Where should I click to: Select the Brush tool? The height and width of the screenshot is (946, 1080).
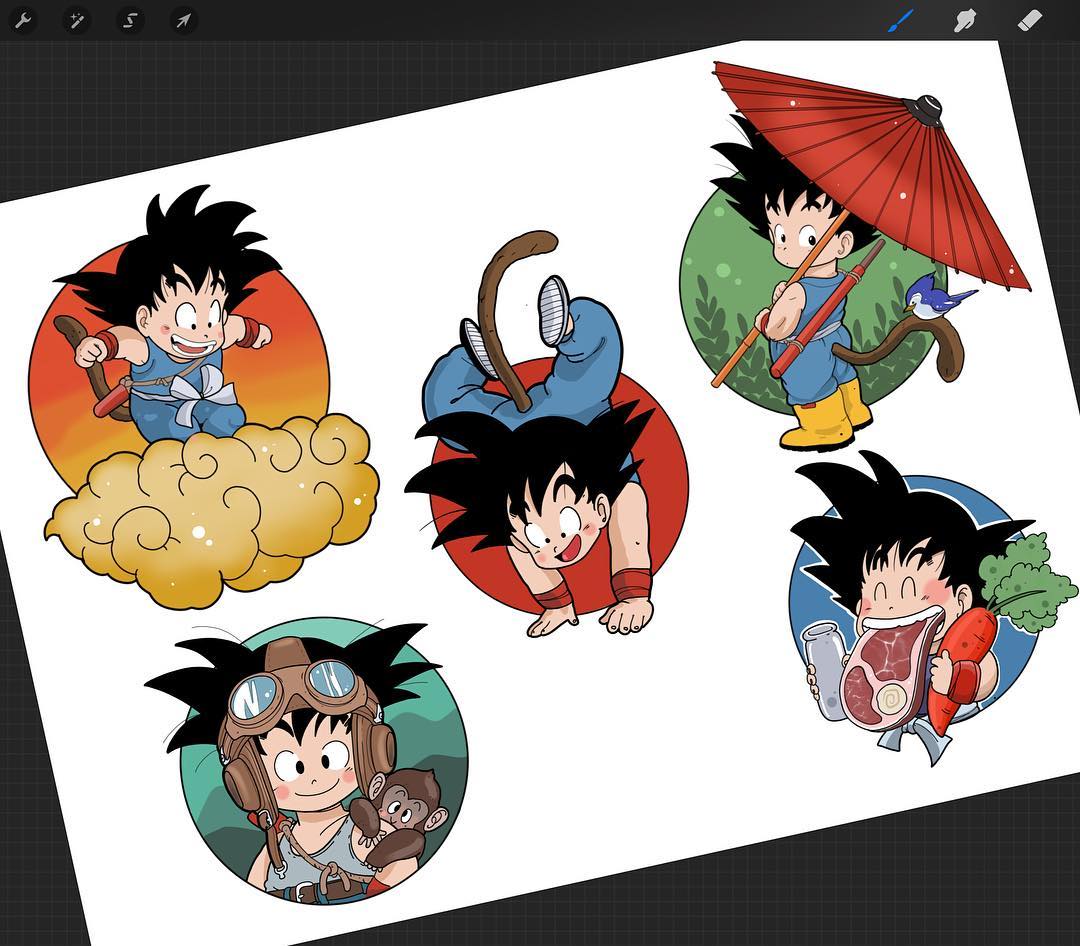point(902,21)
